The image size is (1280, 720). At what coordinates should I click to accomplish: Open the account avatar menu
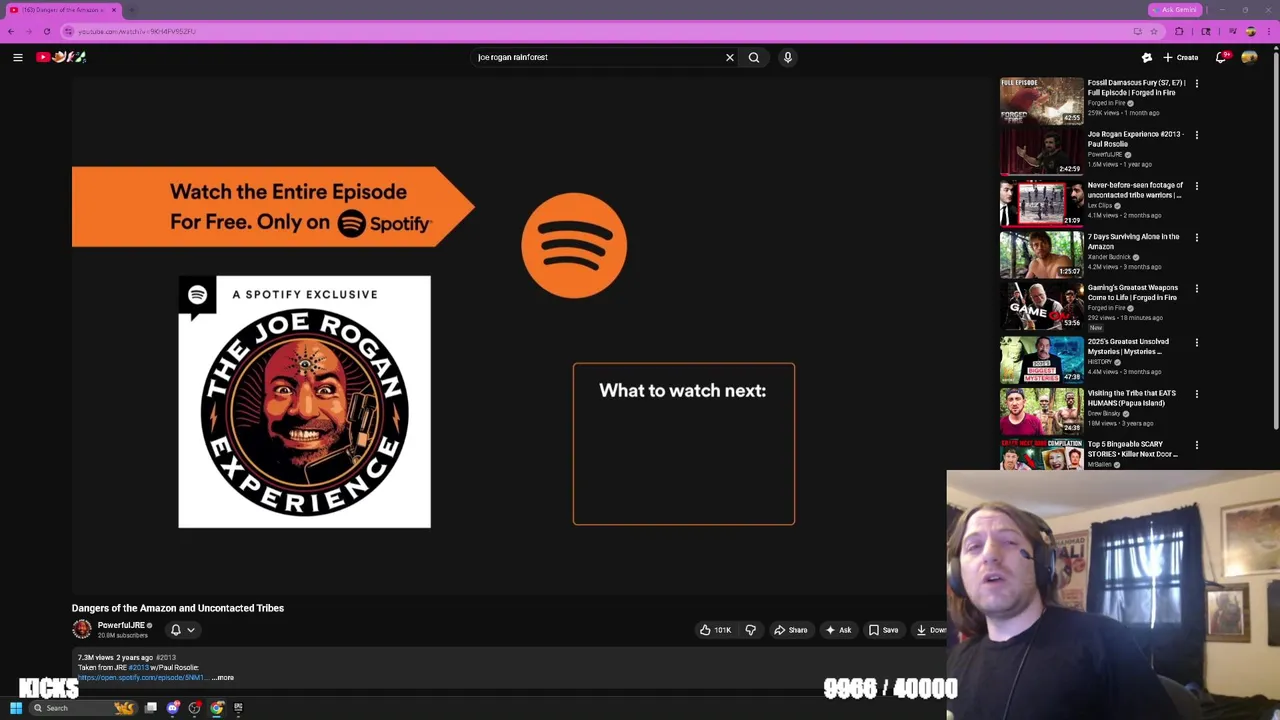click(1249, 57)
